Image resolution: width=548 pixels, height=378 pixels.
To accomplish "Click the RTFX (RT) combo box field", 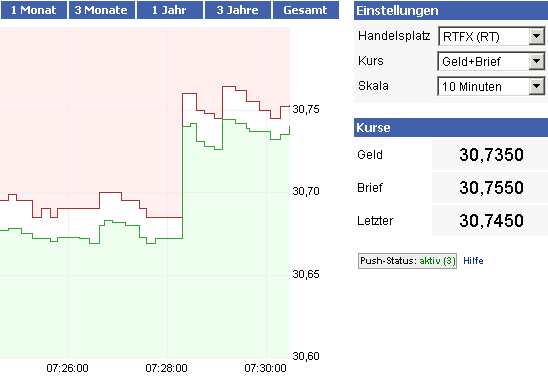I will [x=491, y=36].
